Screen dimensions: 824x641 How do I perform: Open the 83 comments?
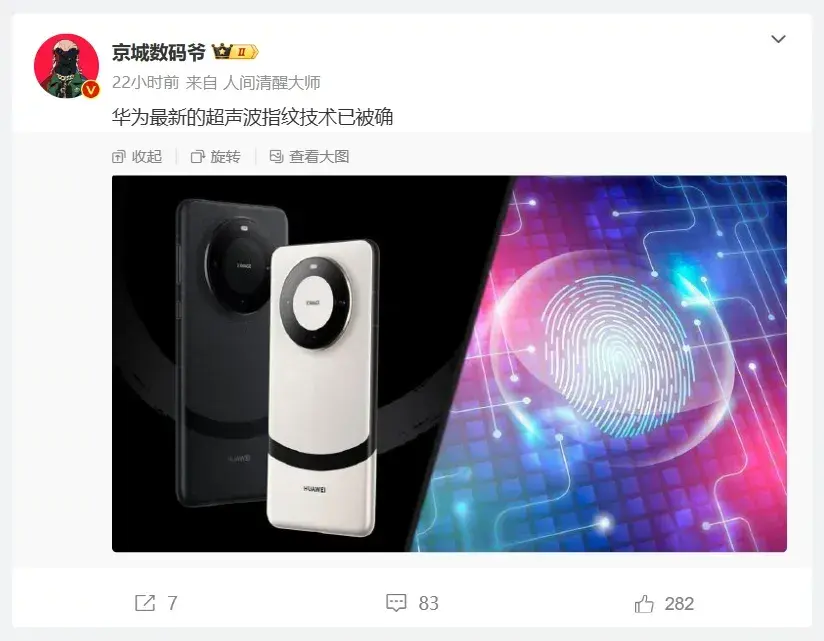pyautogui.click(x=428, y=603)
